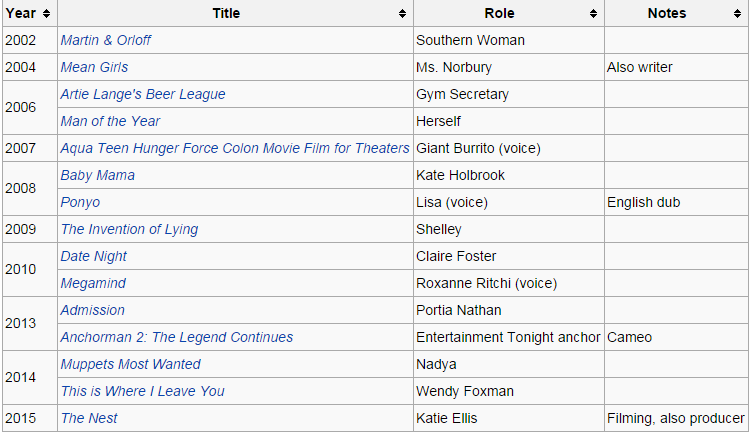Sort table by Role column arrows
The image size is (749, 433).
click(x=593, y=13)
